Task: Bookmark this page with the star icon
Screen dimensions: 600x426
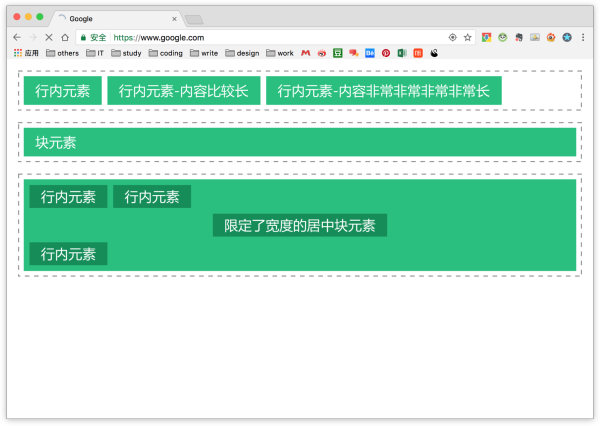Action: [467, 37]
